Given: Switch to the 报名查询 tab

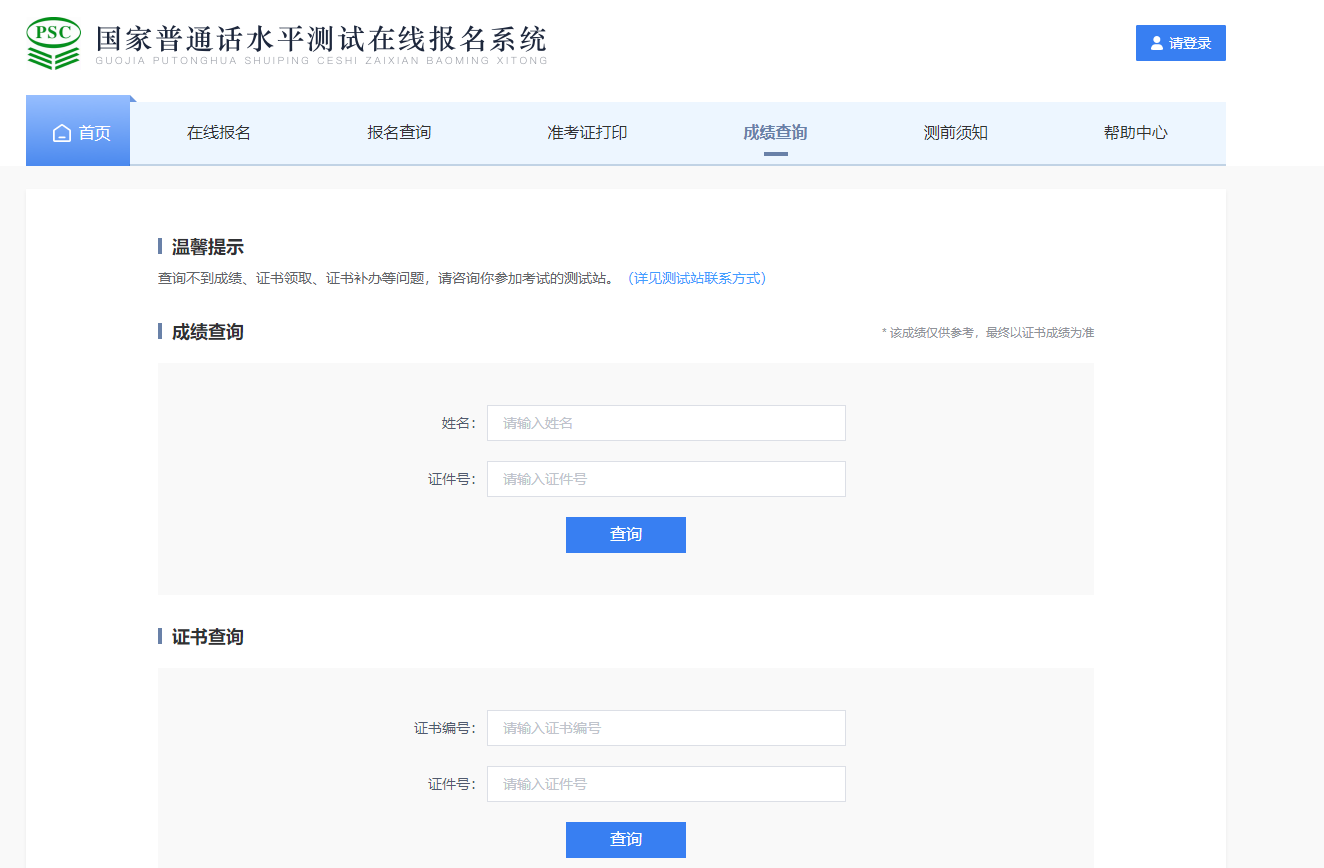Looking at the screenshot, I should pyautogui.click(x=399, y=133).
